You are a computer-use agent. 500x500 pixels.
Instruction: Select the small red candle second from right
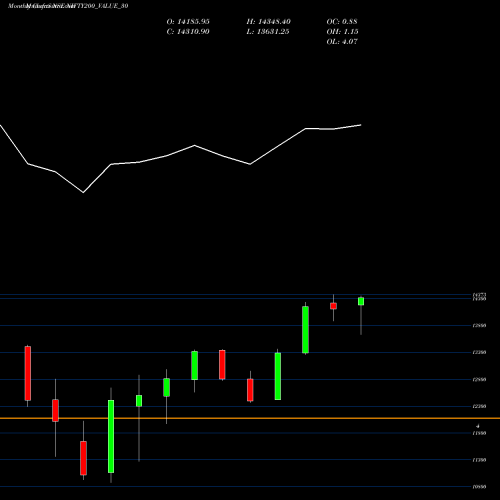tap(333, 306)
